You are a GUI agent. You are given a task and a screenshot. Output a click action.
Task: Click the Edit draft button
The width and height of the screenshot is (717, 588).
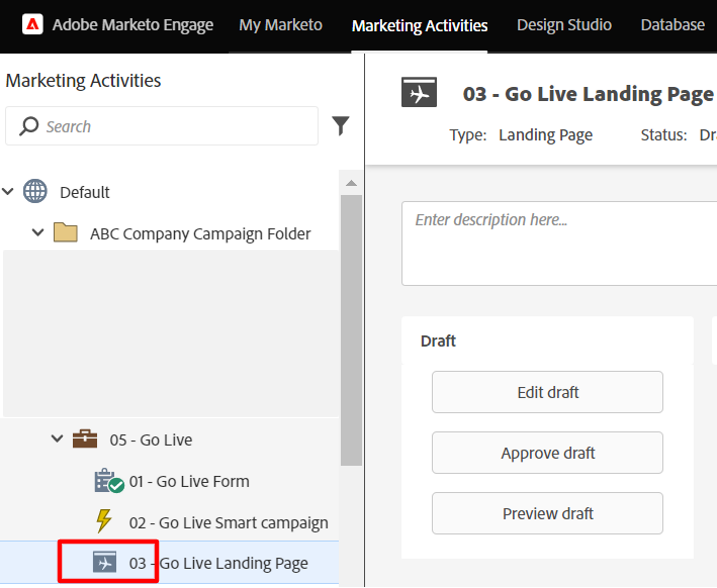pos(547,392)
